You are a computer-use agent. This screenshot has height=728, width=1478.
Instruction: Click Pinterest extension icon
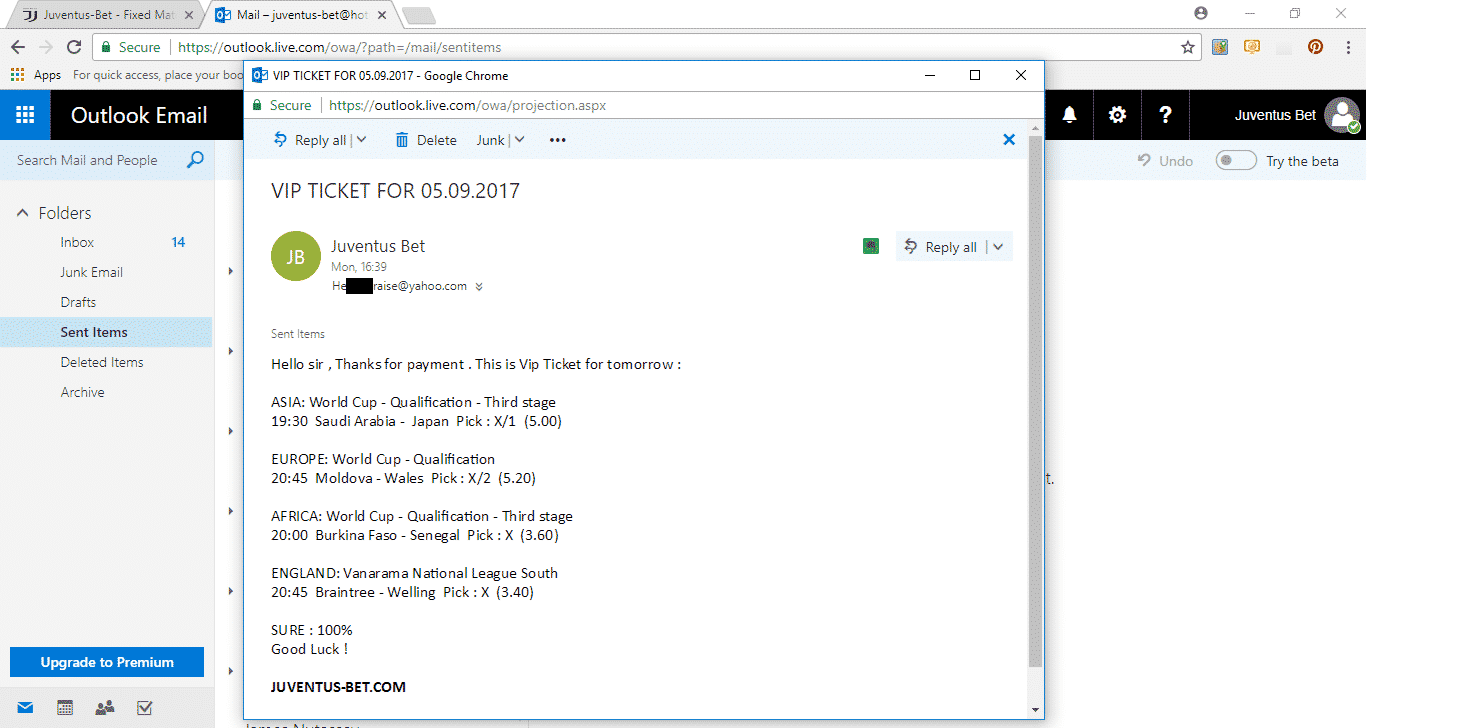pos(1315,47)
